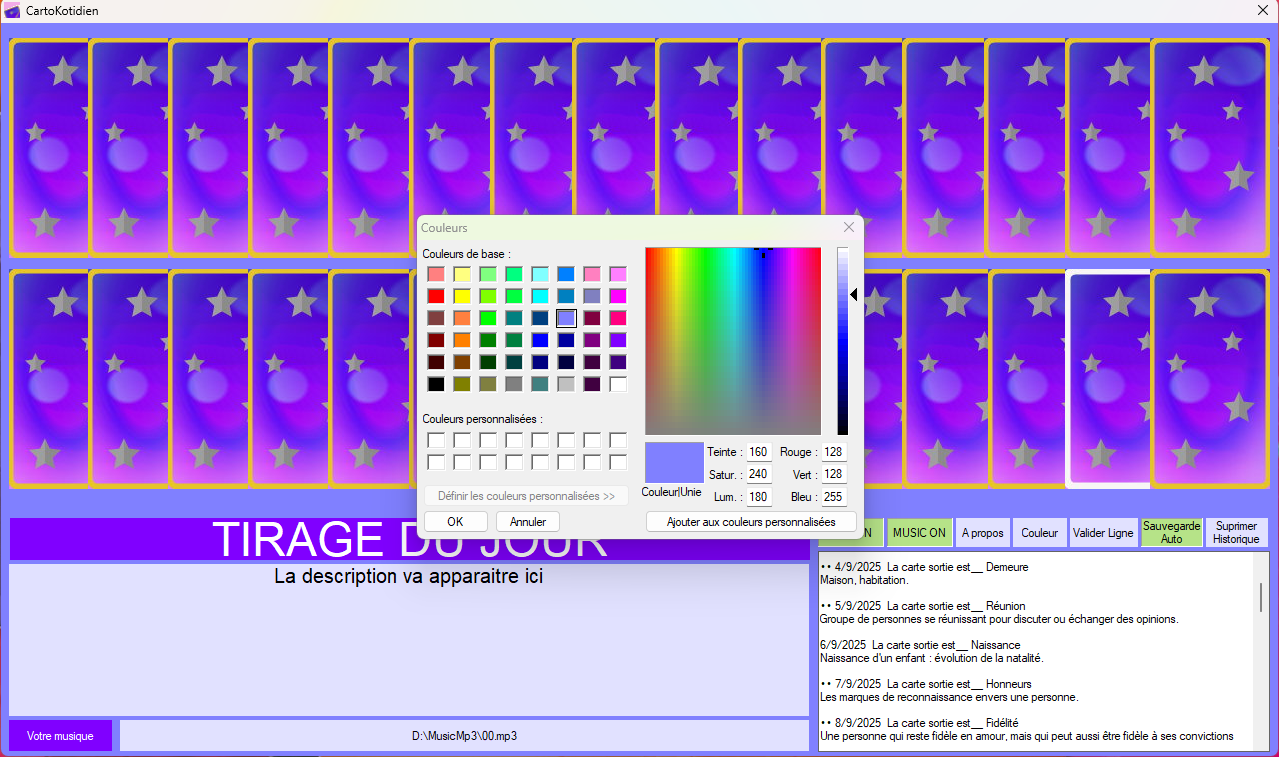1279x757 pixels.
Task: Click the Bleu value field
Action: (833, 497)
